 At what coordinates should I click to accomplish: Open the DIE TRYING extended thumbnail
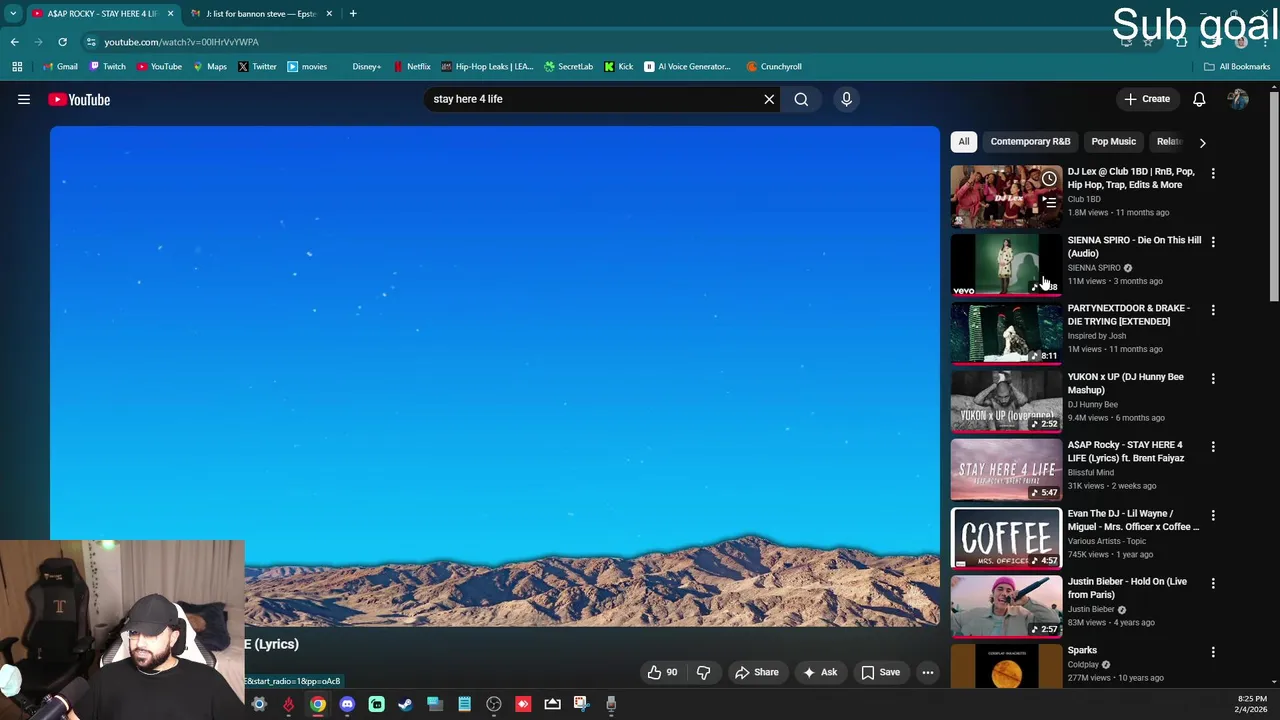(x=1006, y=333)
